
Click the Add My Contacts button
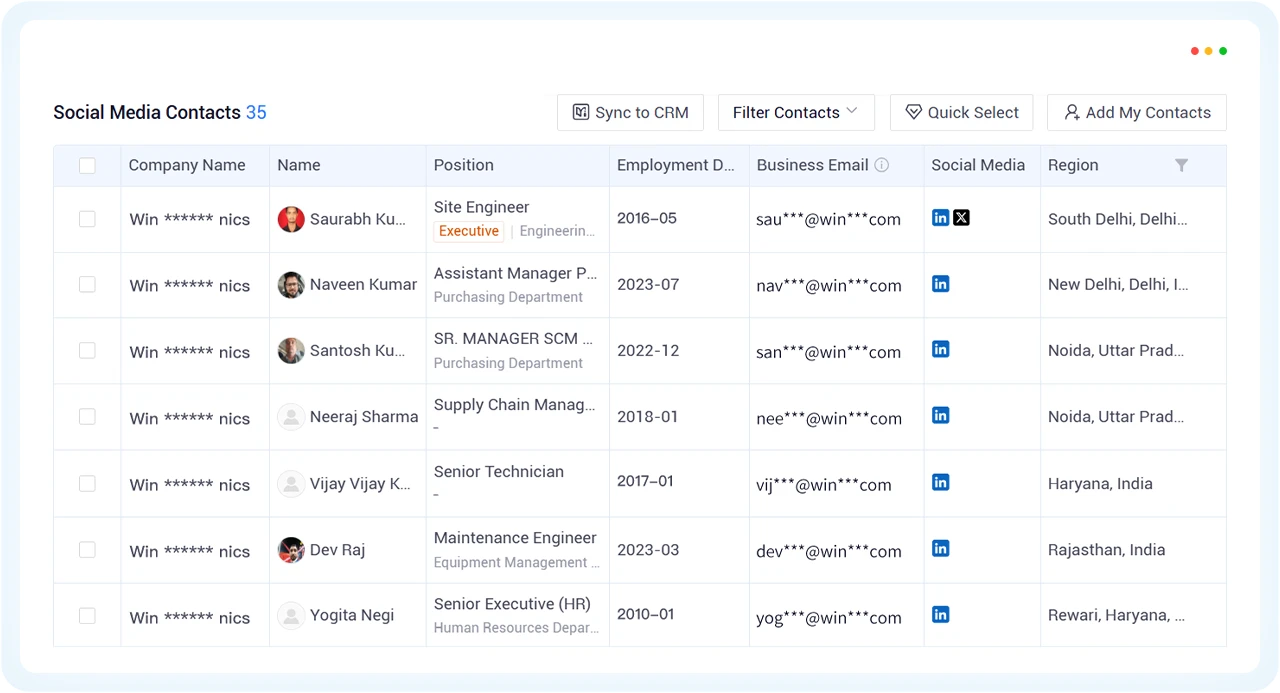(1137, 112)
